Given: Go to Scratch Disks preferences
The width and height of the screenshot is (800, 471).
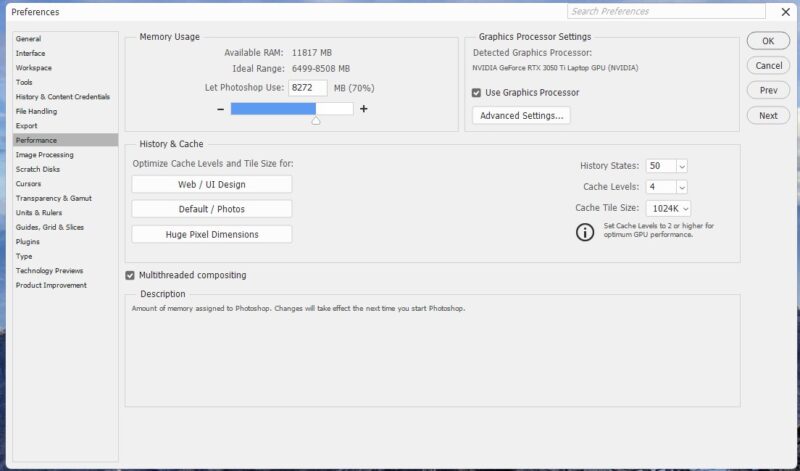Looking at the screenshot, I should tap(65, 169).
